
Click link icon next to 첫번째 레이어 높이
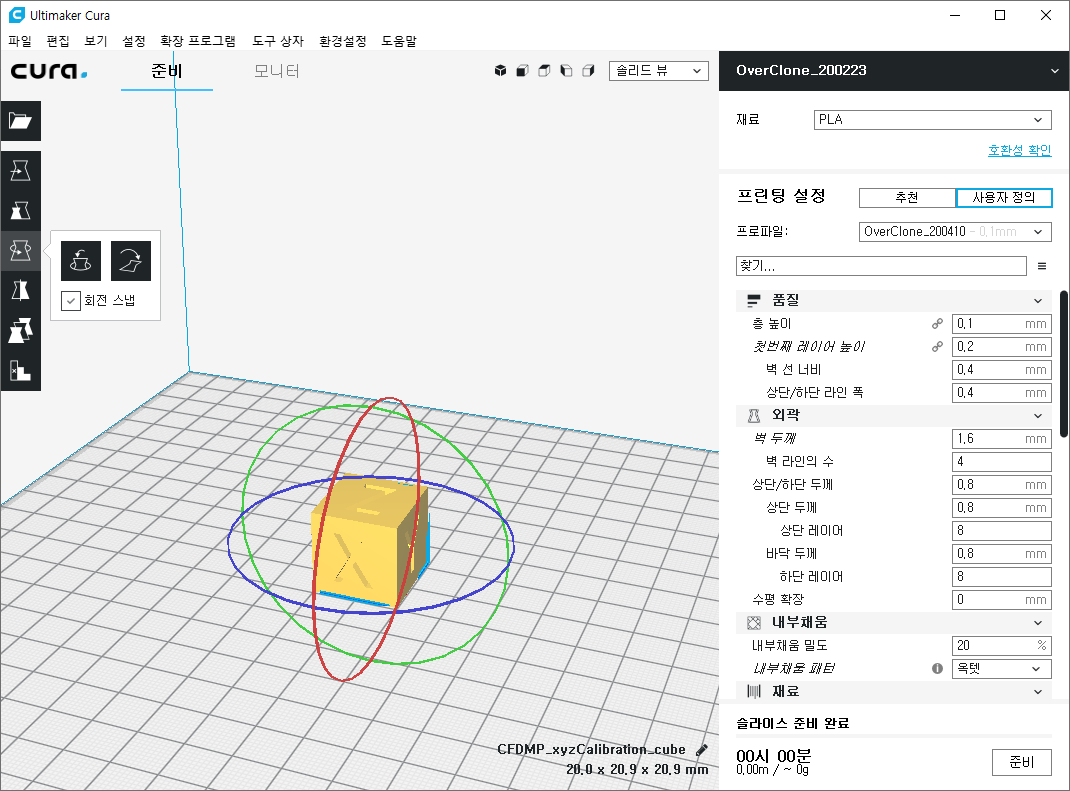click(x=937, y=347)
